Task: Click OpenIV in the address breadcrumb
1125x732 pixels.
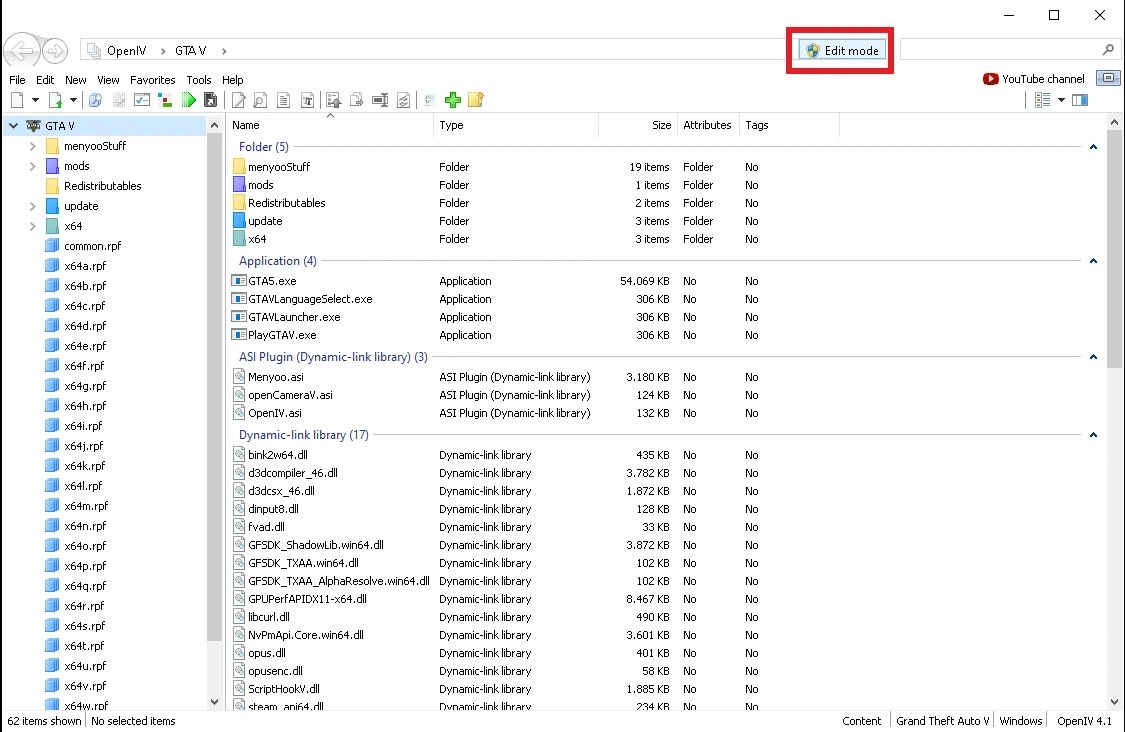Action: click(x=126, y=51)
